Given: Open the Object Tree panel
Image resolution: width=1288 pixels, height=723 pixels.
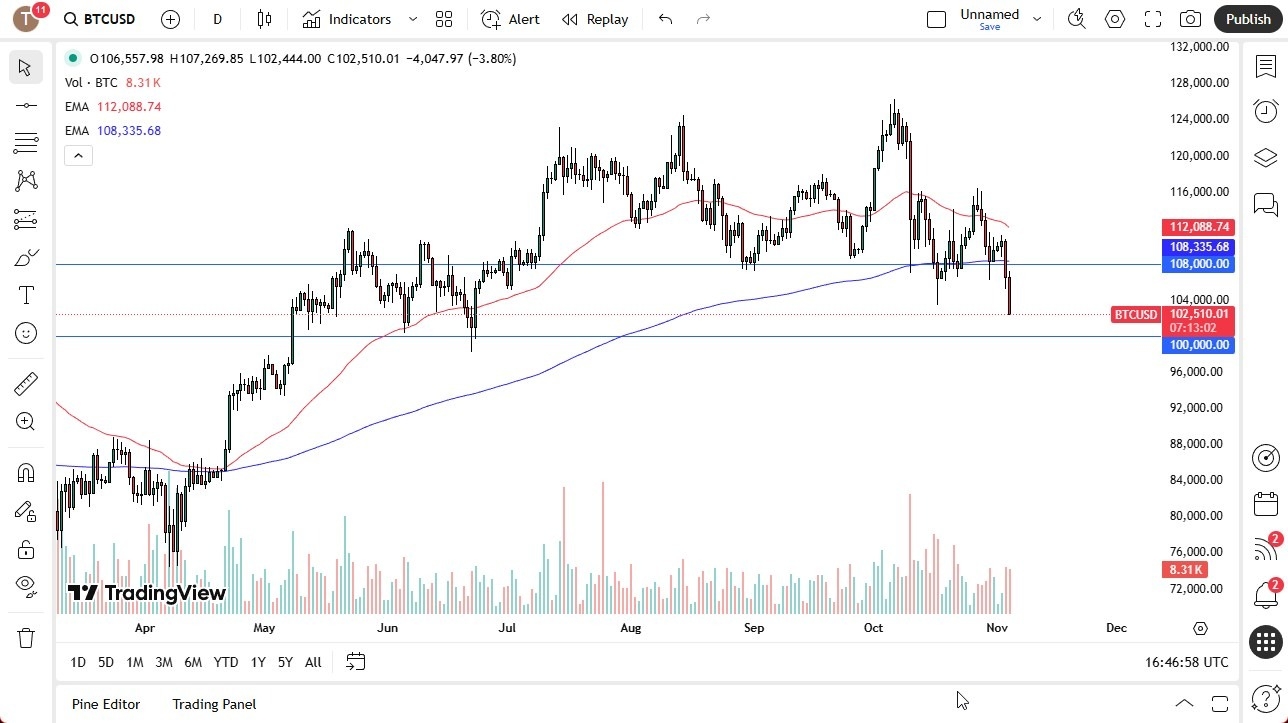Looking at the screenshot, I should pyautogui.click(x=1265, y=158).
